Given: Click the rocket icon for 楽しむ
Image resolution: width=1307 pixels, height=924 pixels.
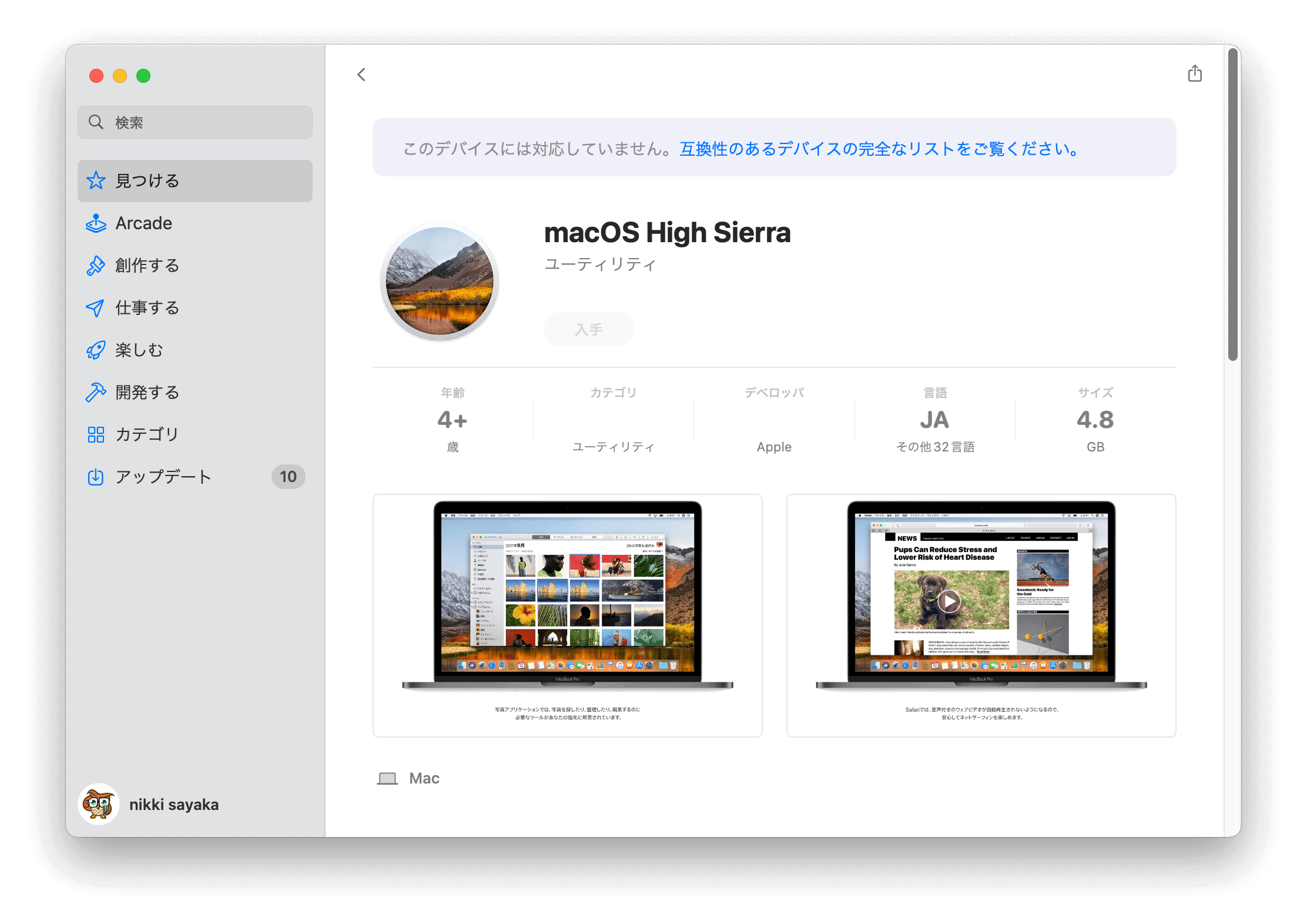Looking at the screenshot, I should [x=96, y=350].
